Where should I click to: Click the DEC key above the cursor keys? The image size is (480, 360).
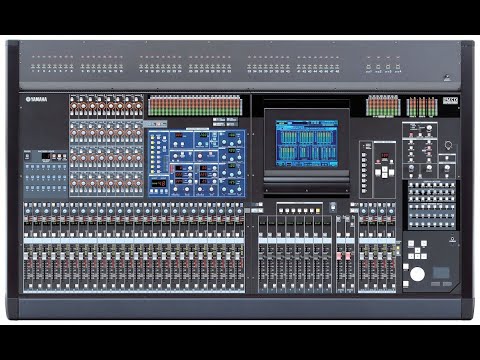(x=412, y=244)
